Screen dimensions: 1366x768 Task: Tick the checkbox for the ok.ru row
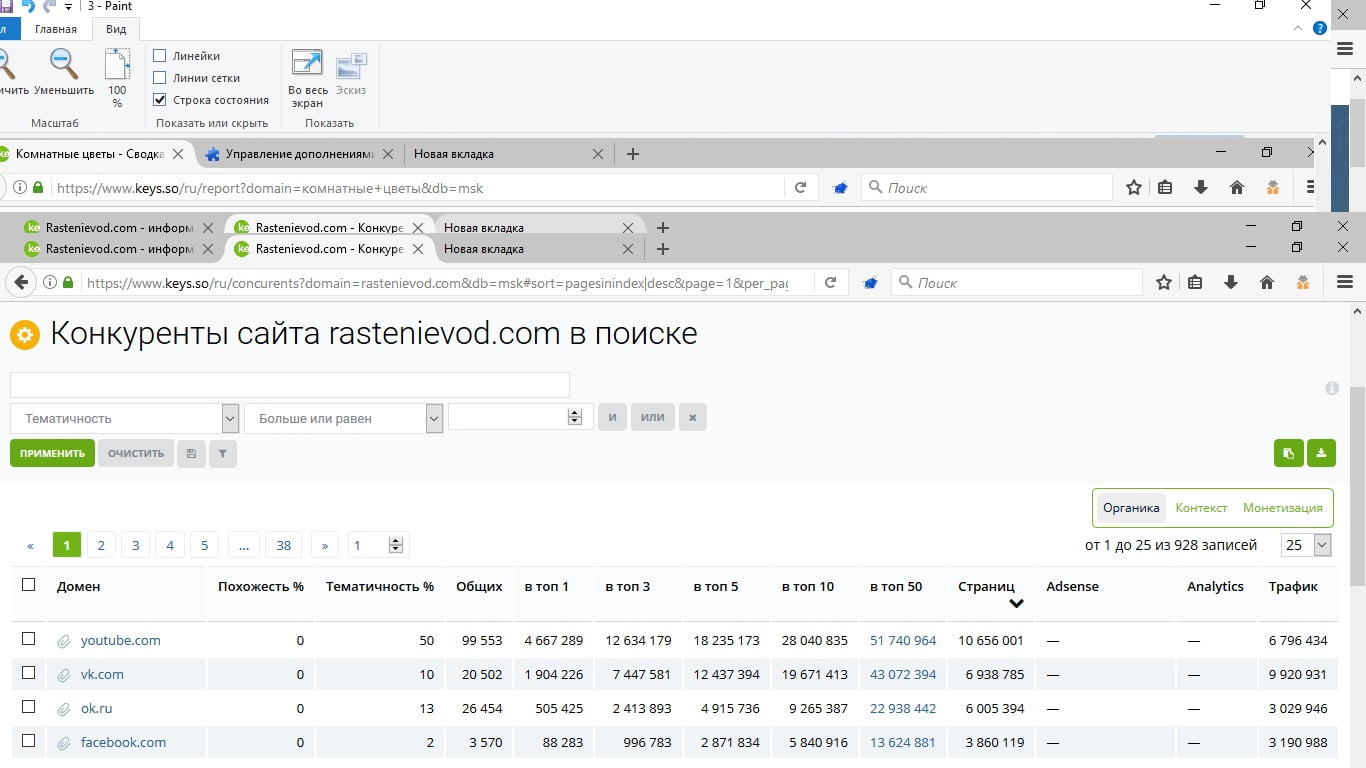[28, 707]
